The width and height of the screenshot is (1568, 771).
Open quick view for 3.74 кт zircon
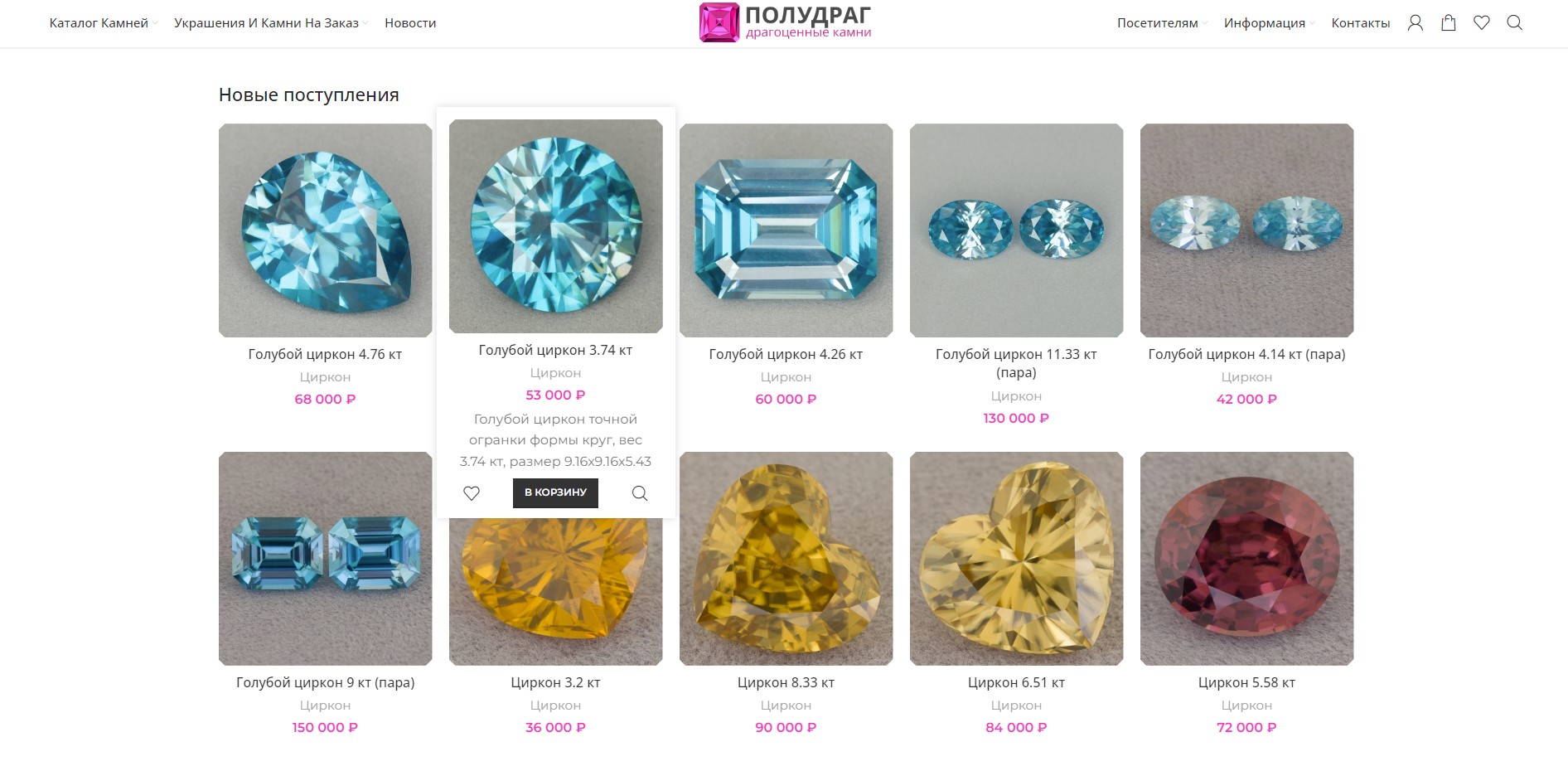[640, 493]
